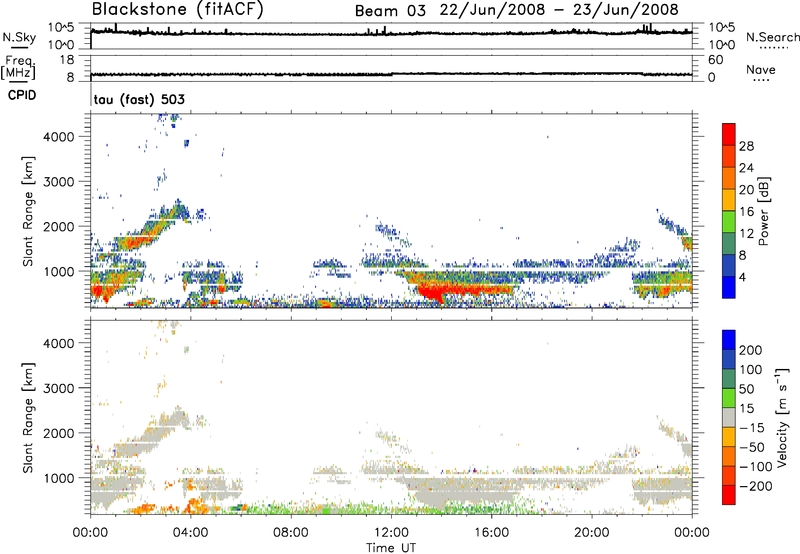Image resolution: width=800 pixels, height=554 pixels.
Task: Click the 08:00 time tick label
Action: pyautogui.click(x=290, y=533)
